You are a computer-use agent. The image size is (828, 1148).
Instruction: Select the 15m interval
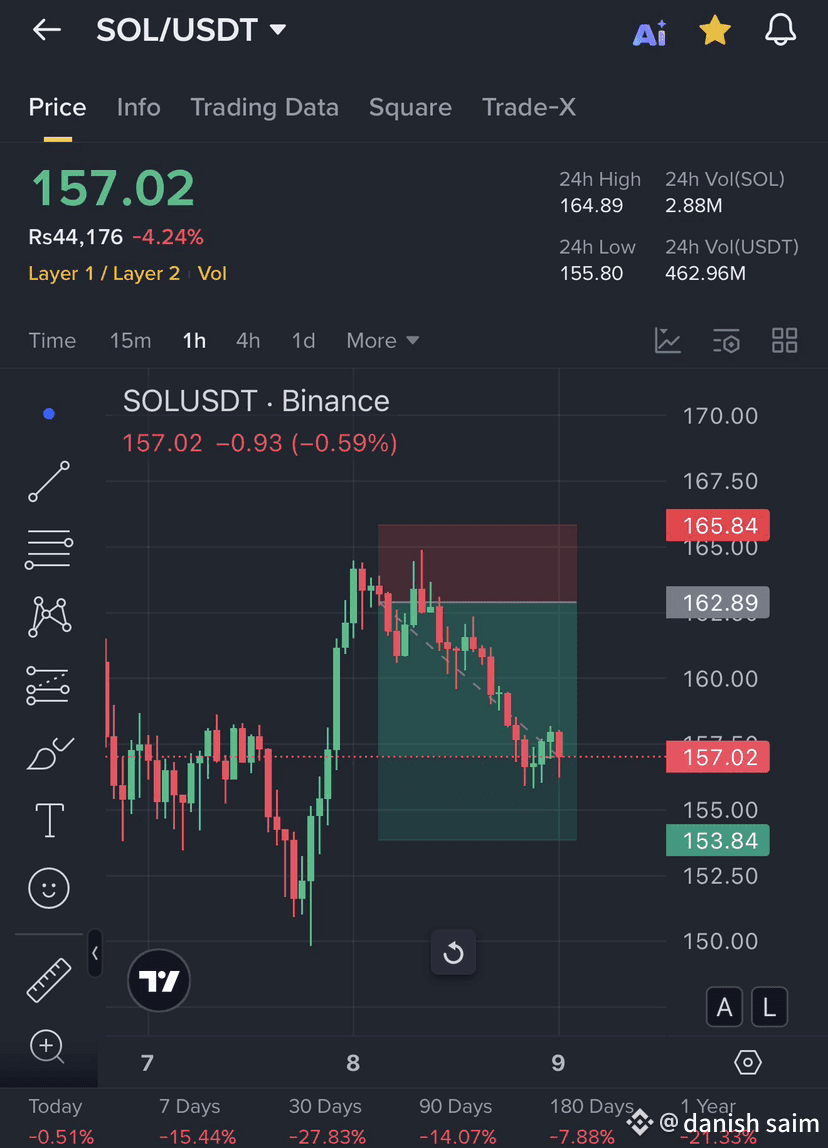pos(130,340)
